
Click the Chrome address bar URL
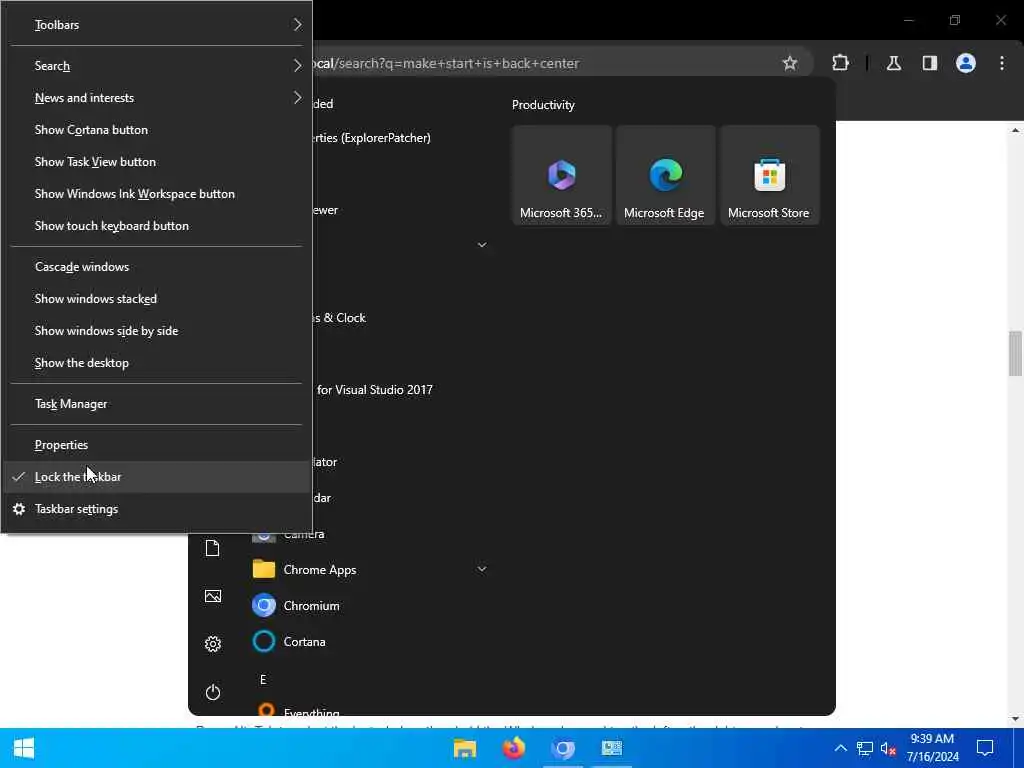447,63
